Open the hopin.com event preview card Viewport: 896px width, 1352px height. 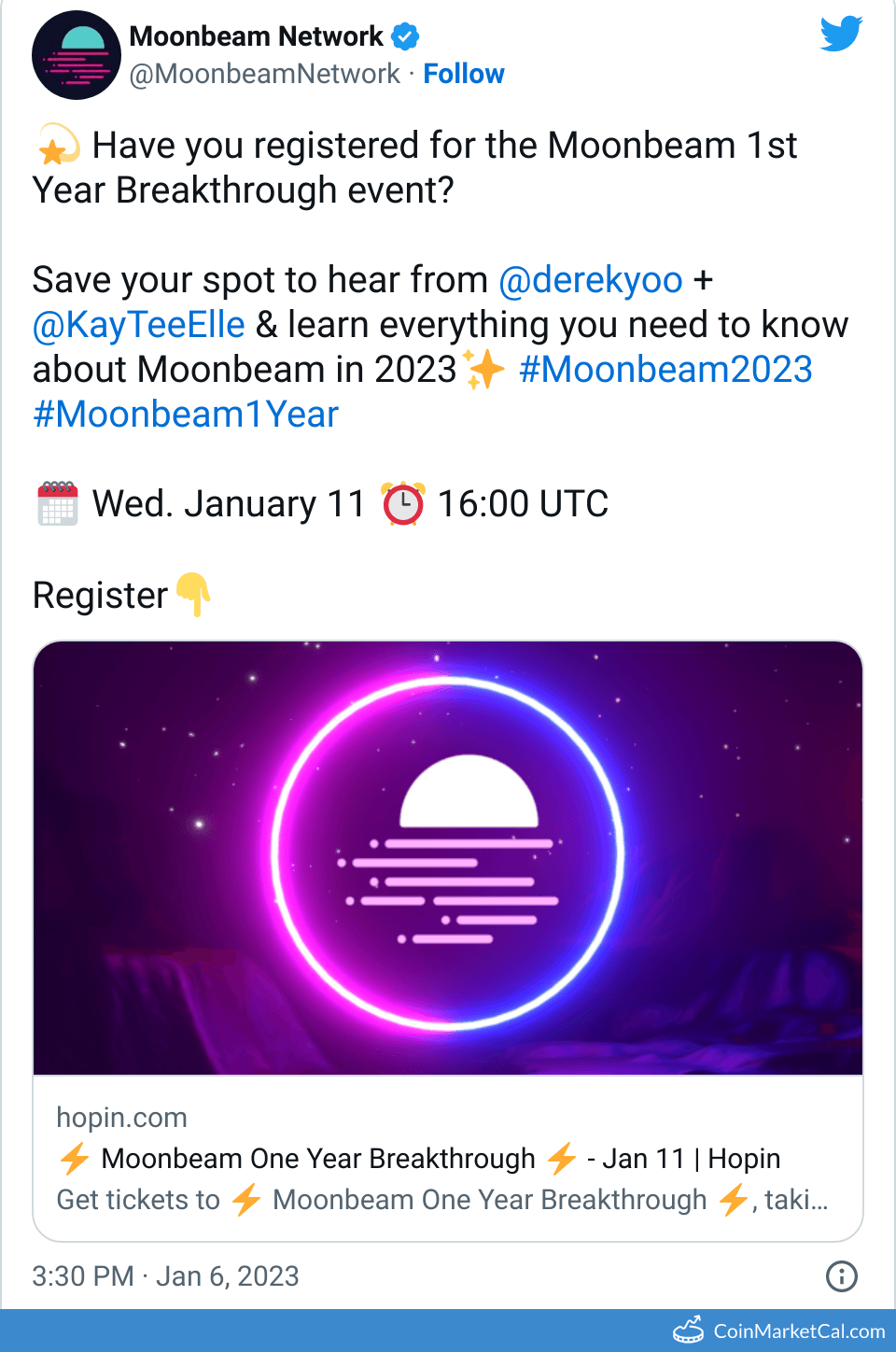[446, 857]
